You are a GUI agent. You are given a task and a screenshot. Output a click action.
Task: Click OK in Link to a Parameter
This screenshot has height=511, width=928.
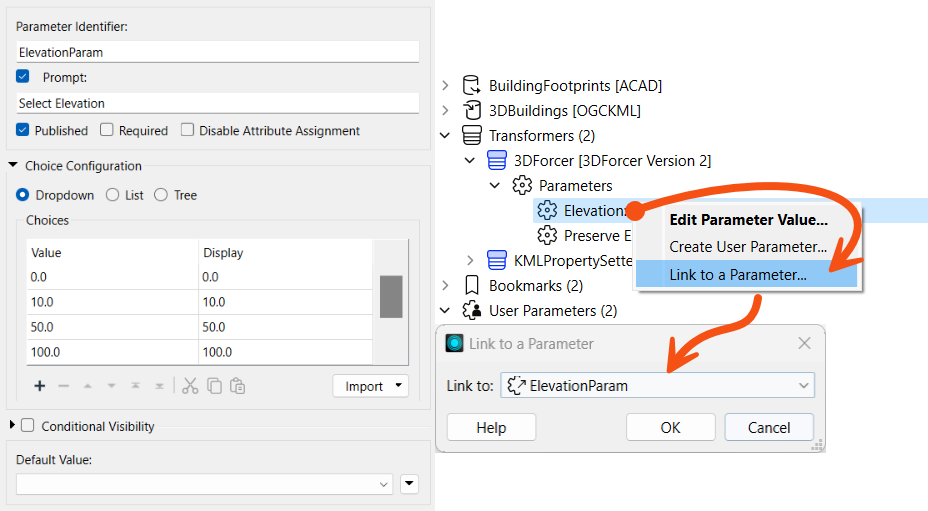click(671, 428)
